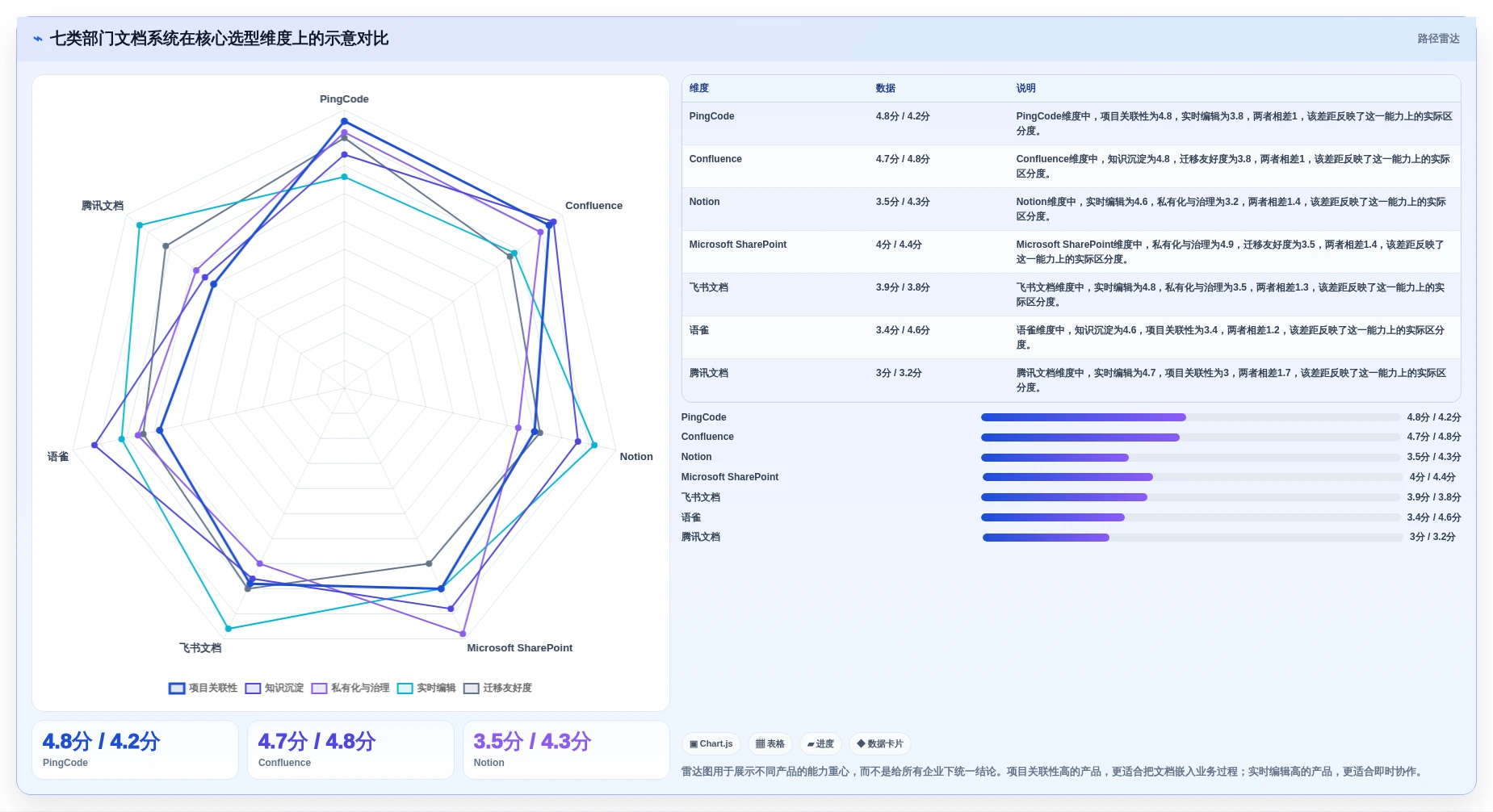This screenshot has width=1493, height=812.
Task: Click the 说明 column header
Action: 1025,88
